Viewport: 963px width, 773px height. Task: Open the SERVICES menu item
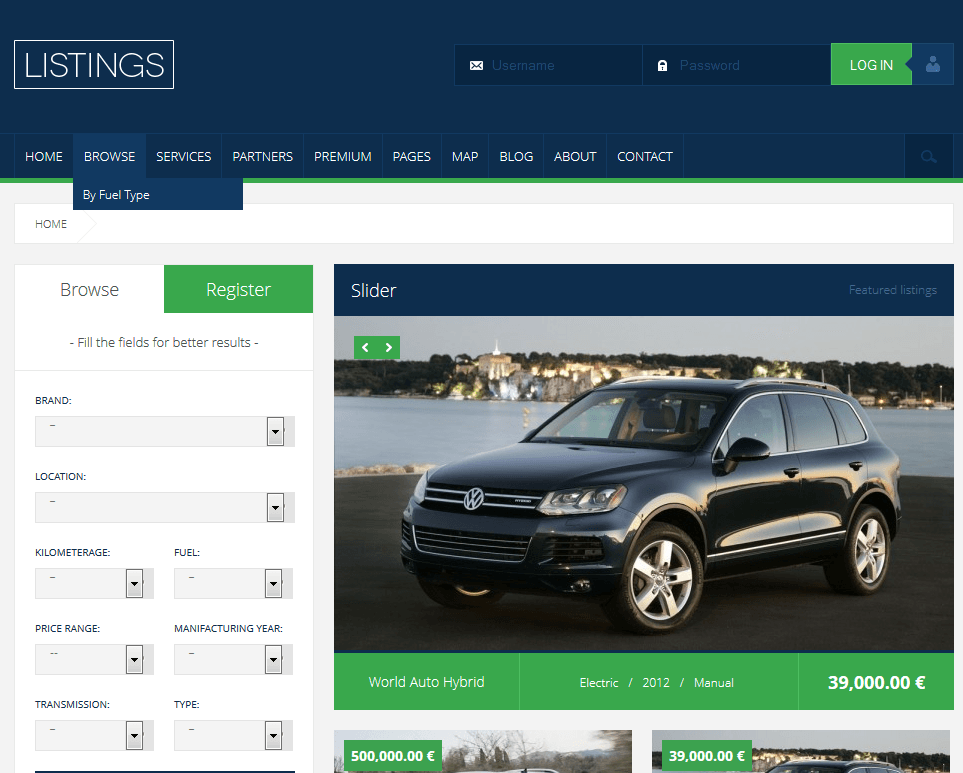click(184, 157)
